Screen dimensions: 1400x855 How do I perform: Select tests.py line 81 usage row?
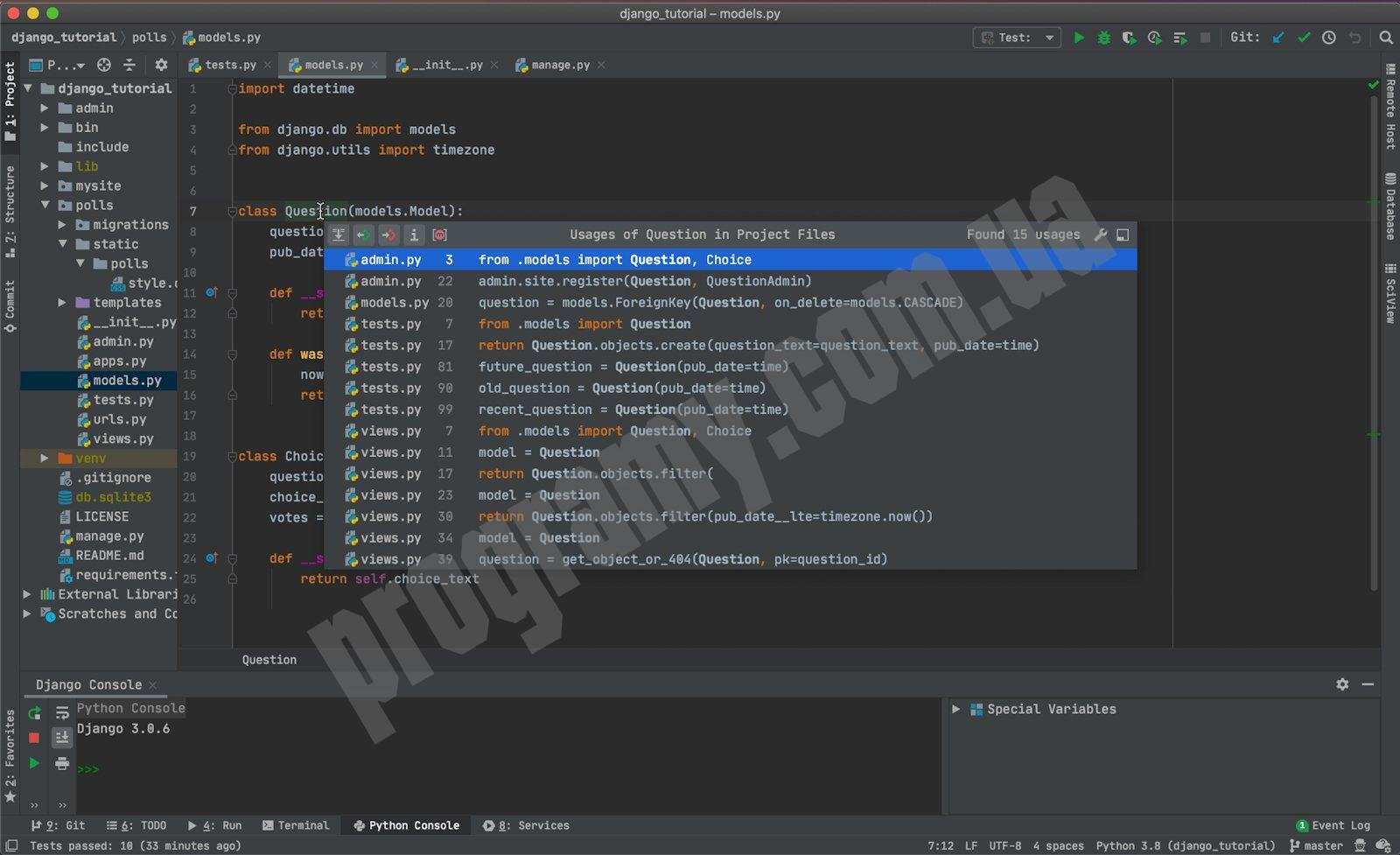[731, 367]
